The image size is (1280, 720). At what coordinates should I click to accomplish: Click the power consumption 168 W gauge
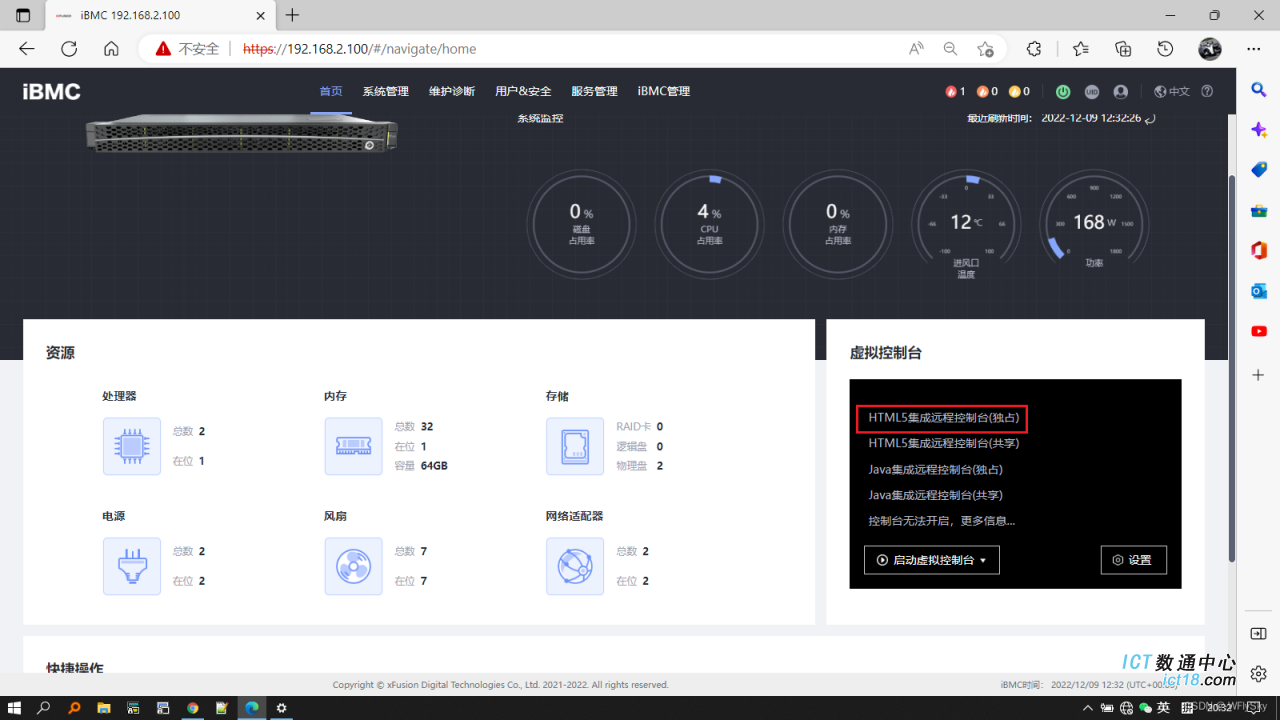(x=1094, y=224)
